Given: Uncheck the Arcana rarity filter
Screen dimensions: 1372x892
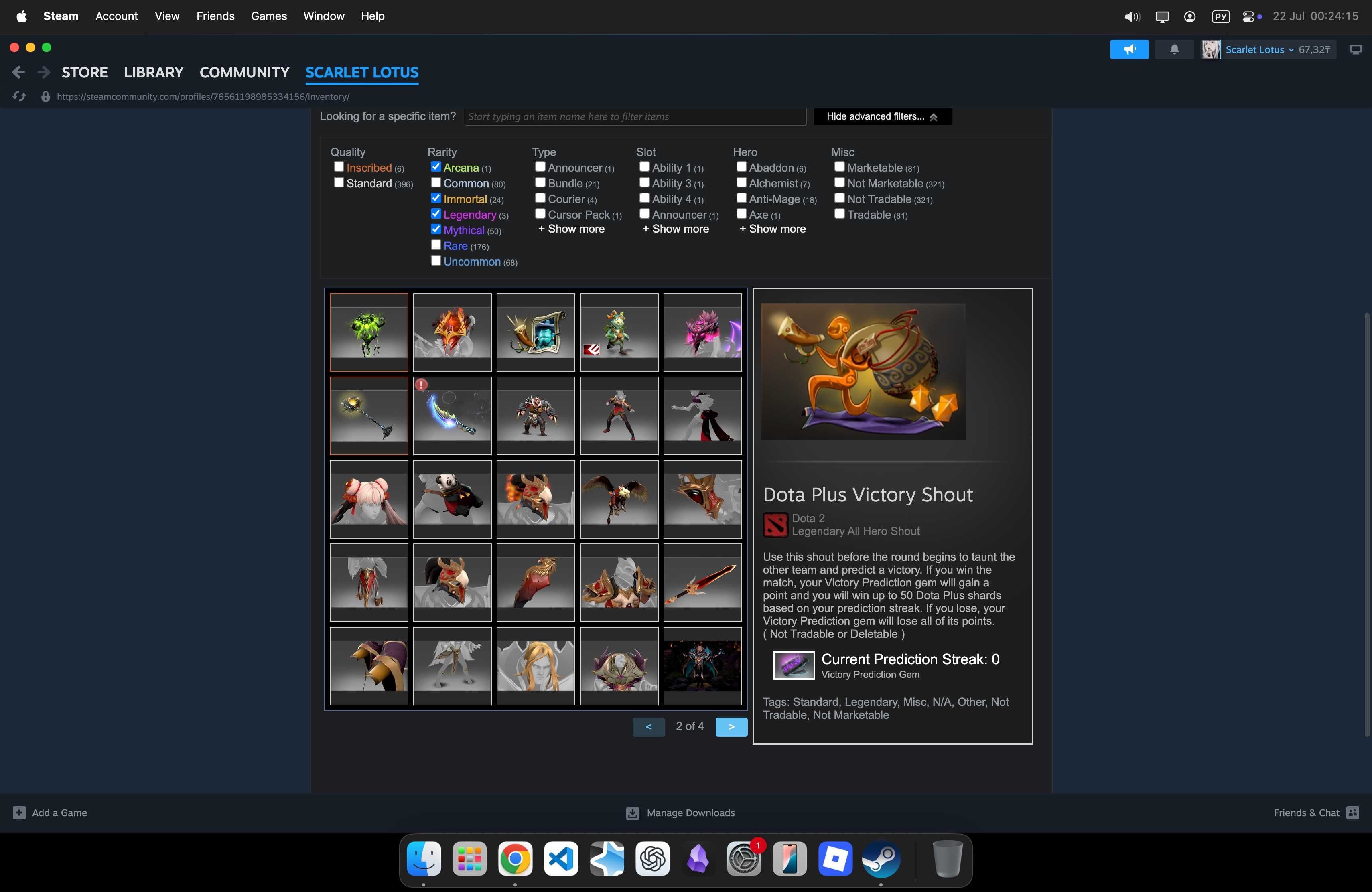Looking at the screenshot, I should tap(436, 167).
